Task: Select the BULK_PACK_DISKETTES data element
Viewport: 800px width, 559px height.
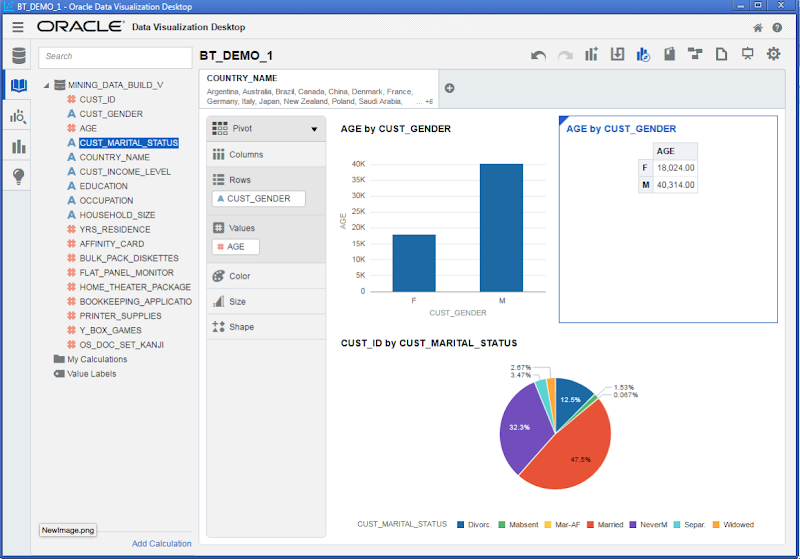Action: coord(129,258)
